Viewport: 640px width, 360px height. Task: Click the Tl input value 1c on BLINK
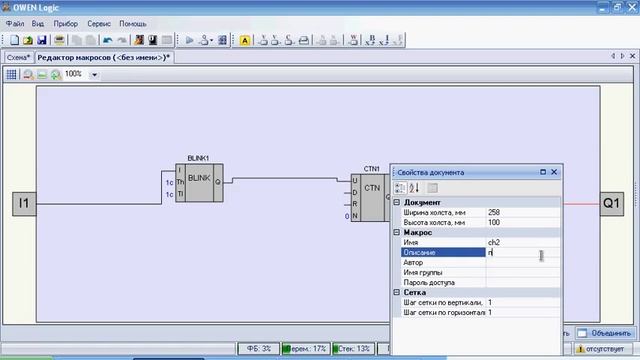(x=169, y=195)
